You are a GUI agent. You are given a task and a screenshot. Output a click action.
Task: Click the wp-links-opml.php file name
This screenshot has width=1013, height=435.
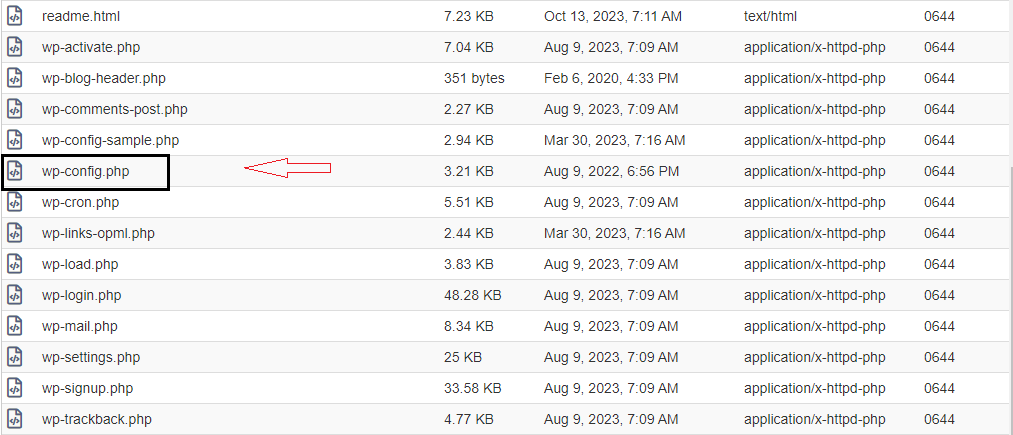[x=98, y=233]
